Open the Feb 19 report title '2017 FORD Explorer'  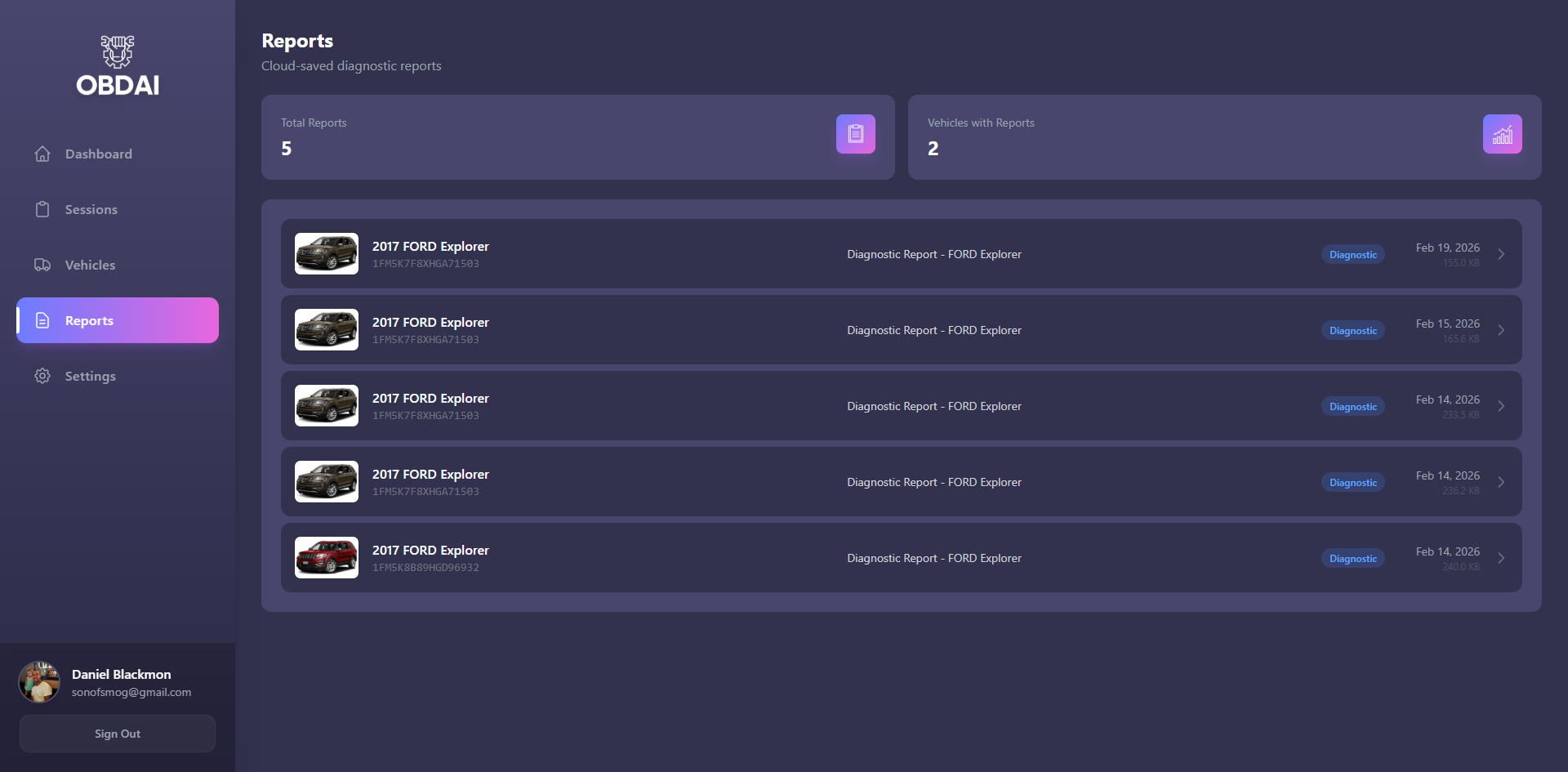[430, 246]
